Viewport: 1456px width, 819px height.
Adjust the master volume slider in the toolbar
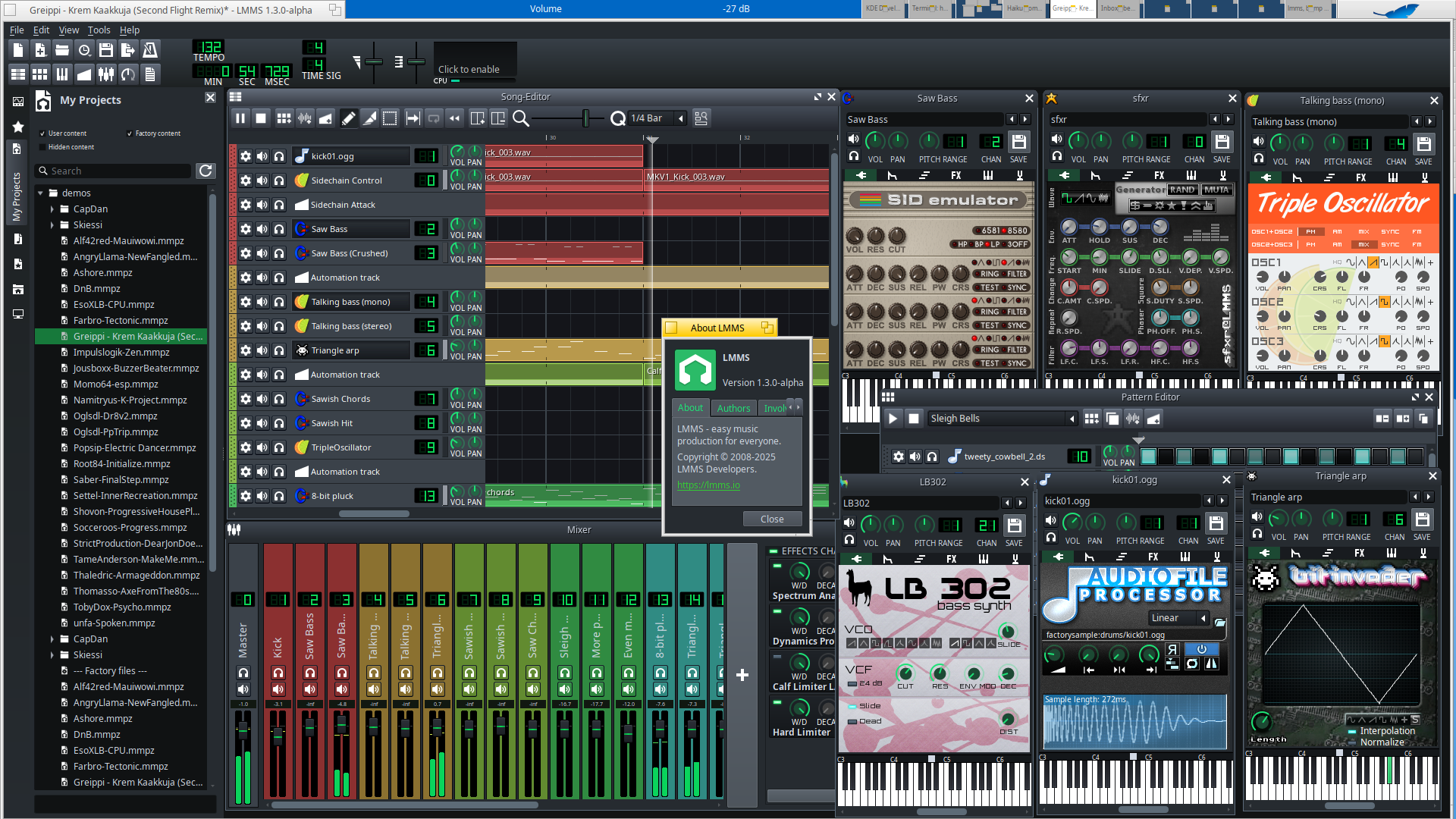point(374,62)
